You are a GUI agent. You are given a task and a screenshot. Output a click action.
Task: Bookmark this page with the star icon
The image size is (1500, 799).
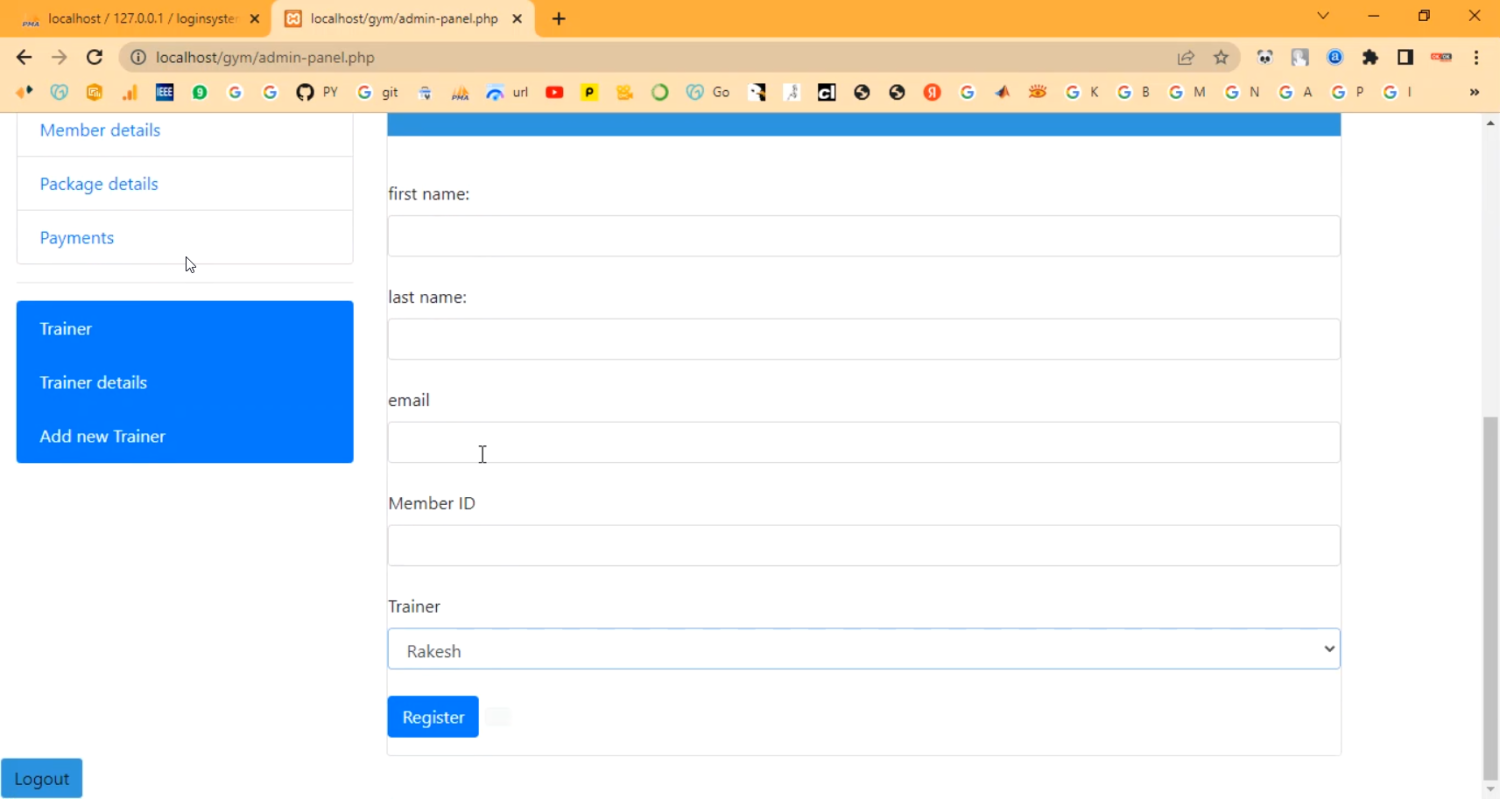1221,57
